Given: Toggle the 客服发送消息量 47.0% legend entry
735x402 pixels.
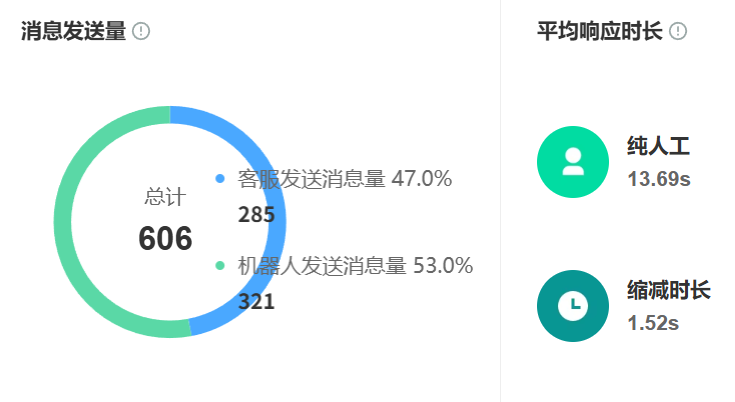Looking at the screenshot, I should click(344, 179).
